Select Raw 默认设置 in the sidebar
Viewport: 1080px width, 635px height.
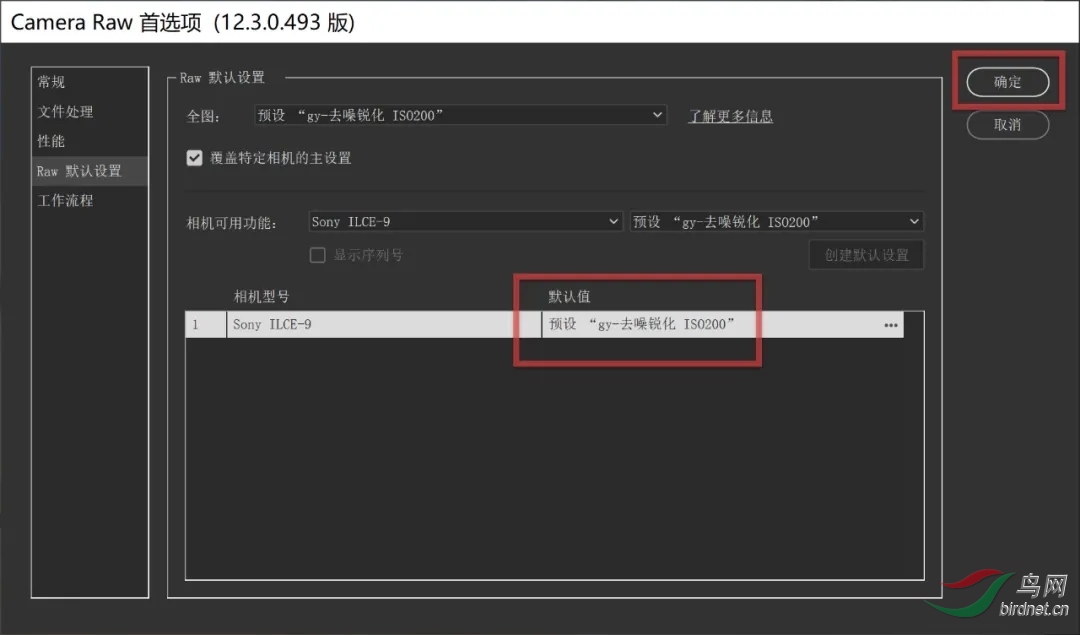(80, 171)
